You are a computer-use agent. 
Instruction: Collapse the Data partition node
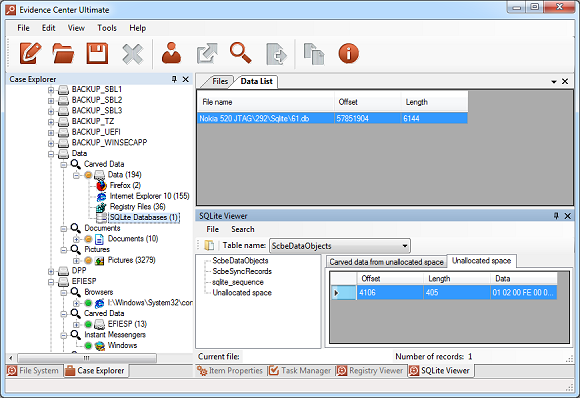[x=51, y=154]
